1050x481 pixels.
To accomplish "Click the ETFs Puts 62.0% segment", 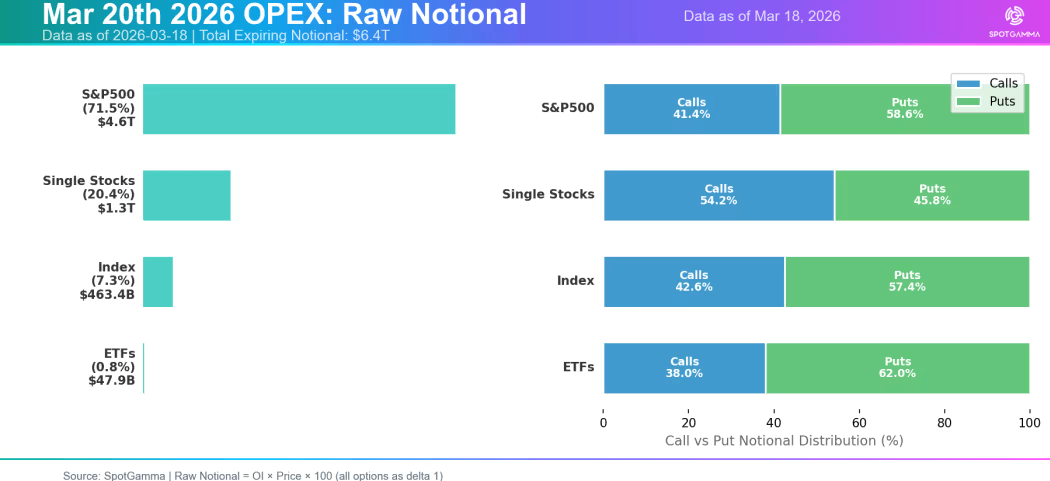I will [897, 368].
